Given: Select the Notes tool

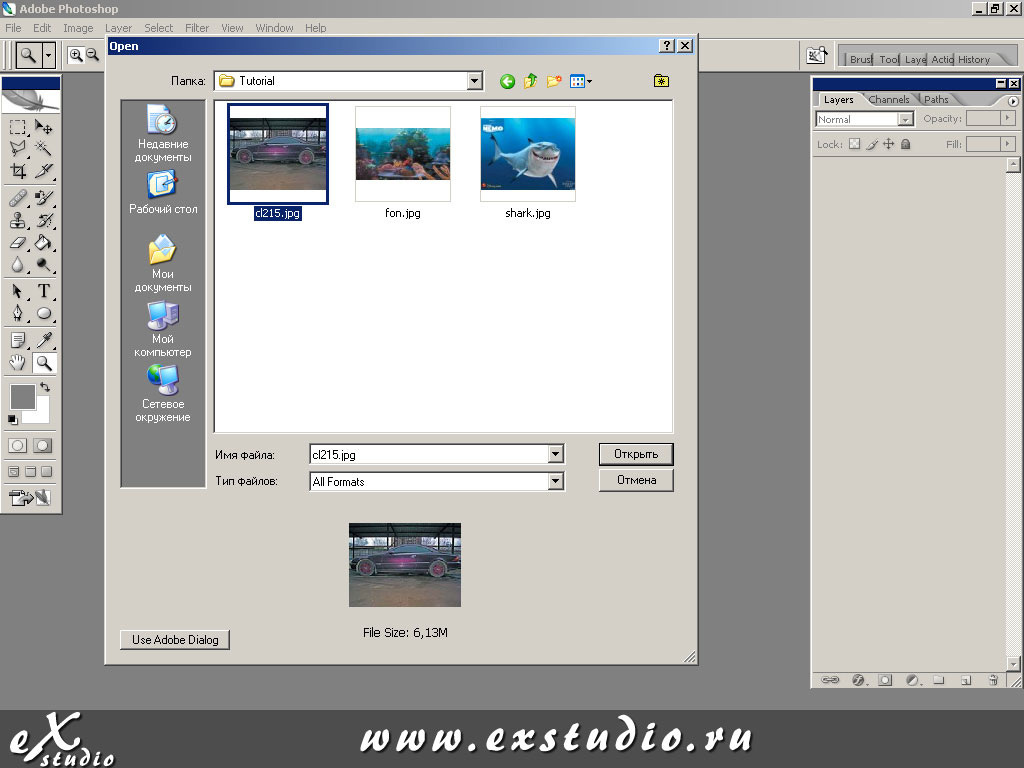Looking at the screenshot, I should (18, 340).
